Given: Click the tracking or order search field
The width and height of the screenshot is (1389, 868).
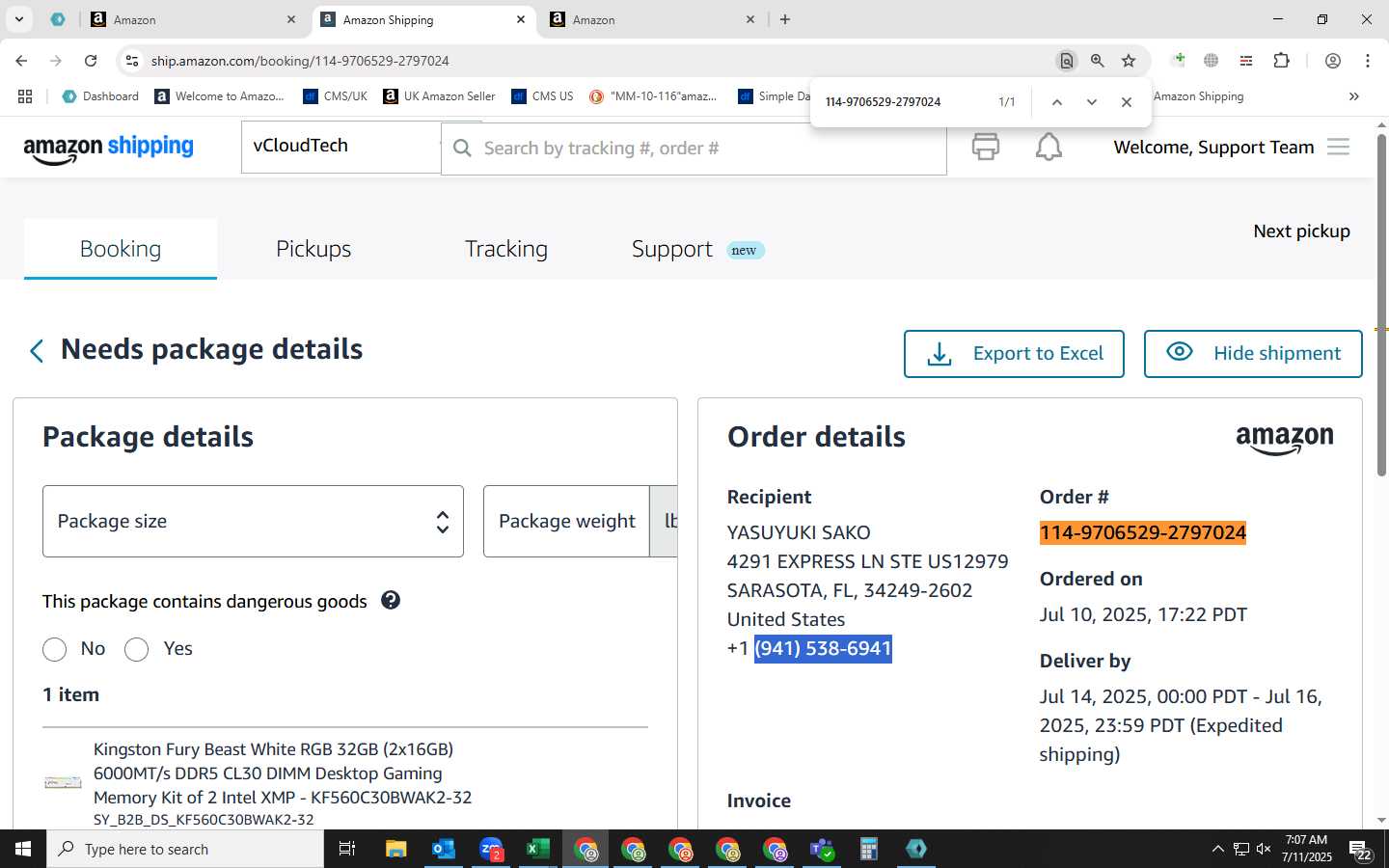Looking at the screenshot, I should click(694, 149).
